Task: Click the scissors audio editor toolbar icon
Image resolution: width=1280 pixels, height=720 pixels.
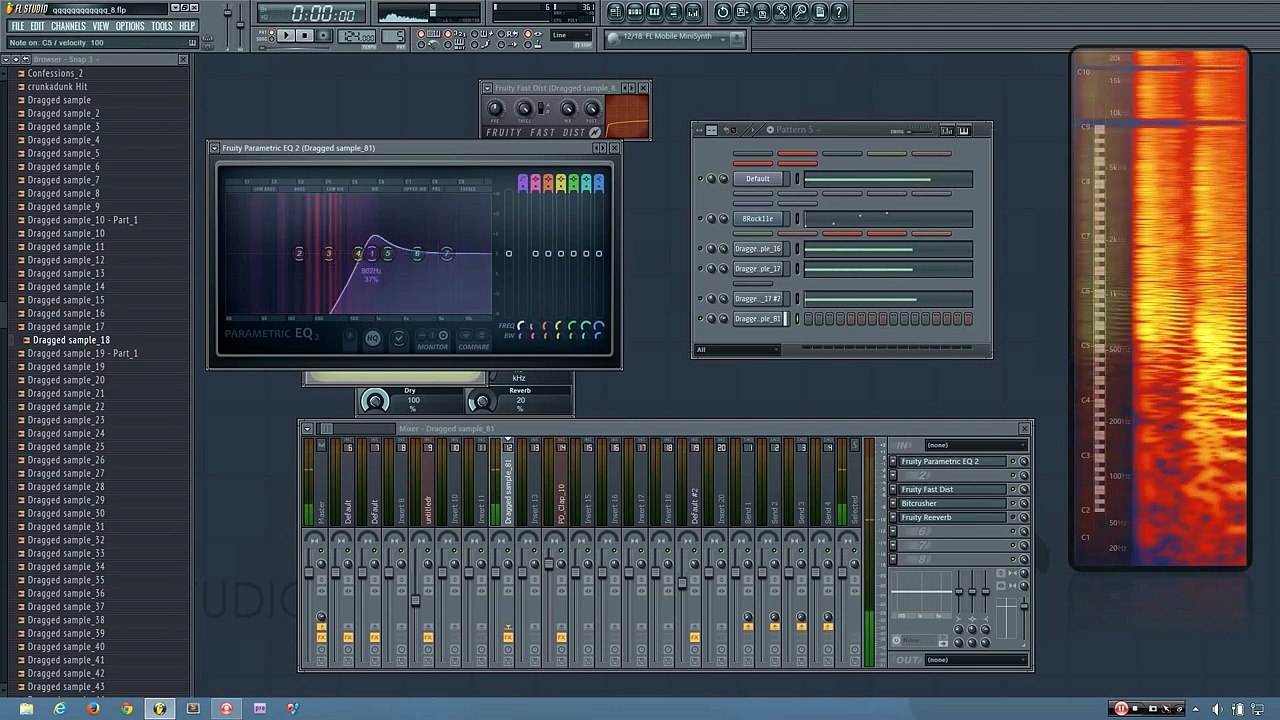Action: (782, 12)
